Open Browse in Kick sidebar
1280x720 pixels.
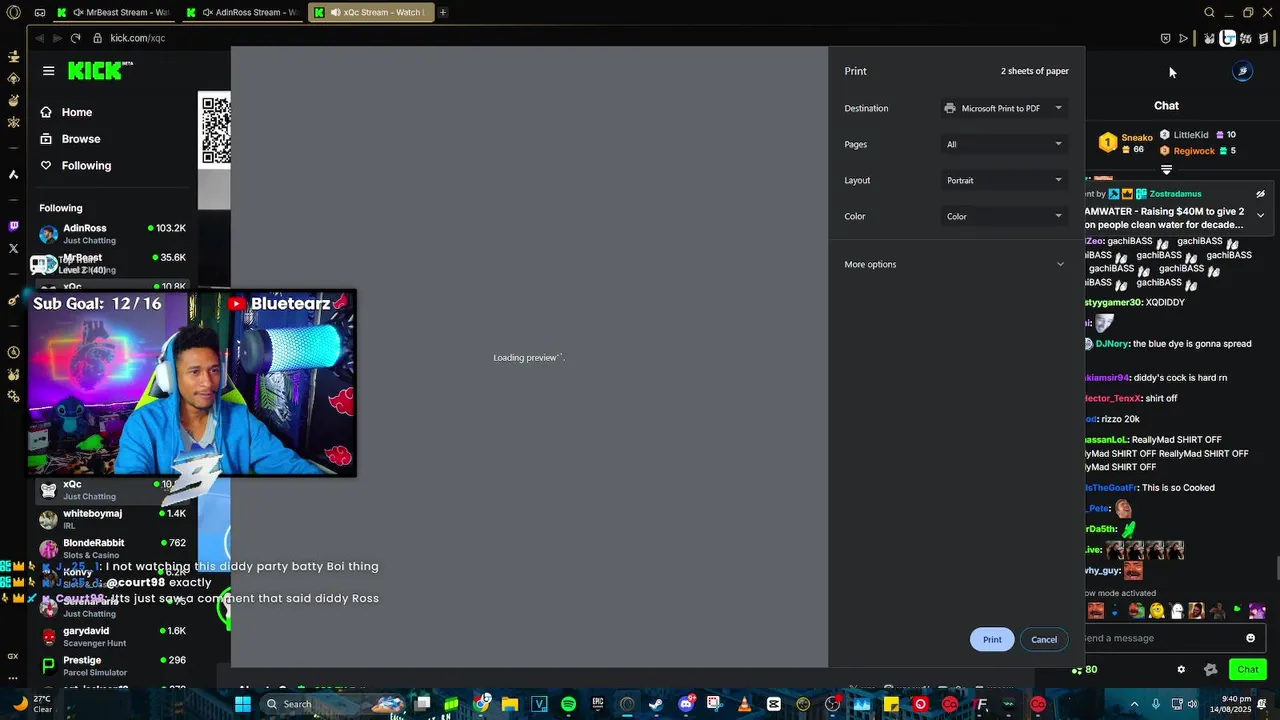81,139
